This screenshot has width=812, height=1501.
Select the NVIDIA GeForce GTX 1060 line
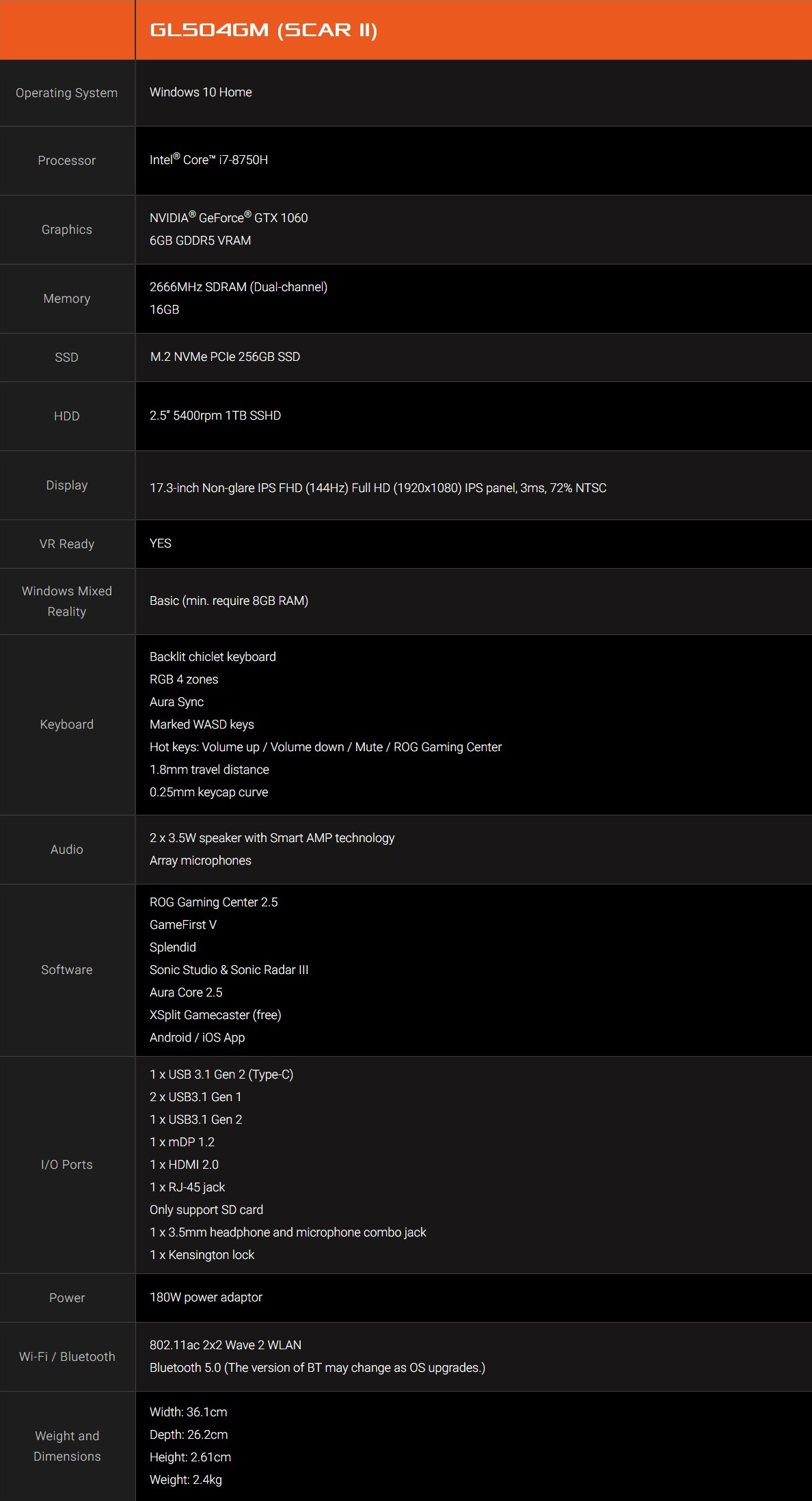(228, 218)
